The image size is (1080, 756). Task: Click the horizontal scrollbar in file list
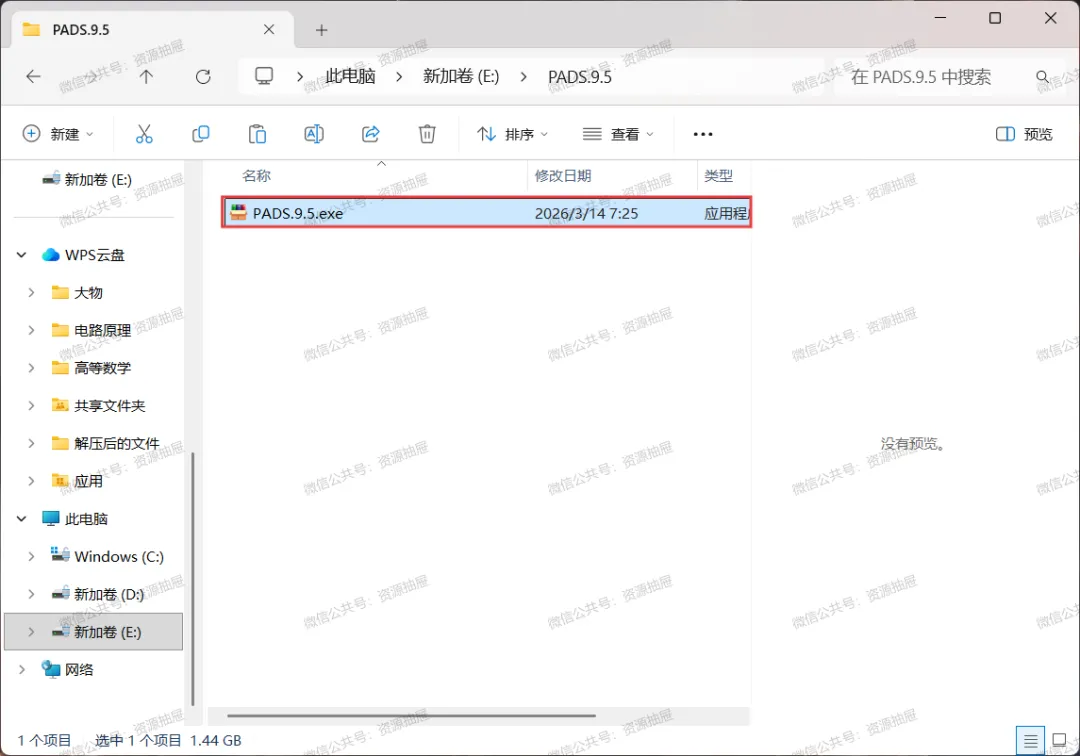(x=411, y=715)
